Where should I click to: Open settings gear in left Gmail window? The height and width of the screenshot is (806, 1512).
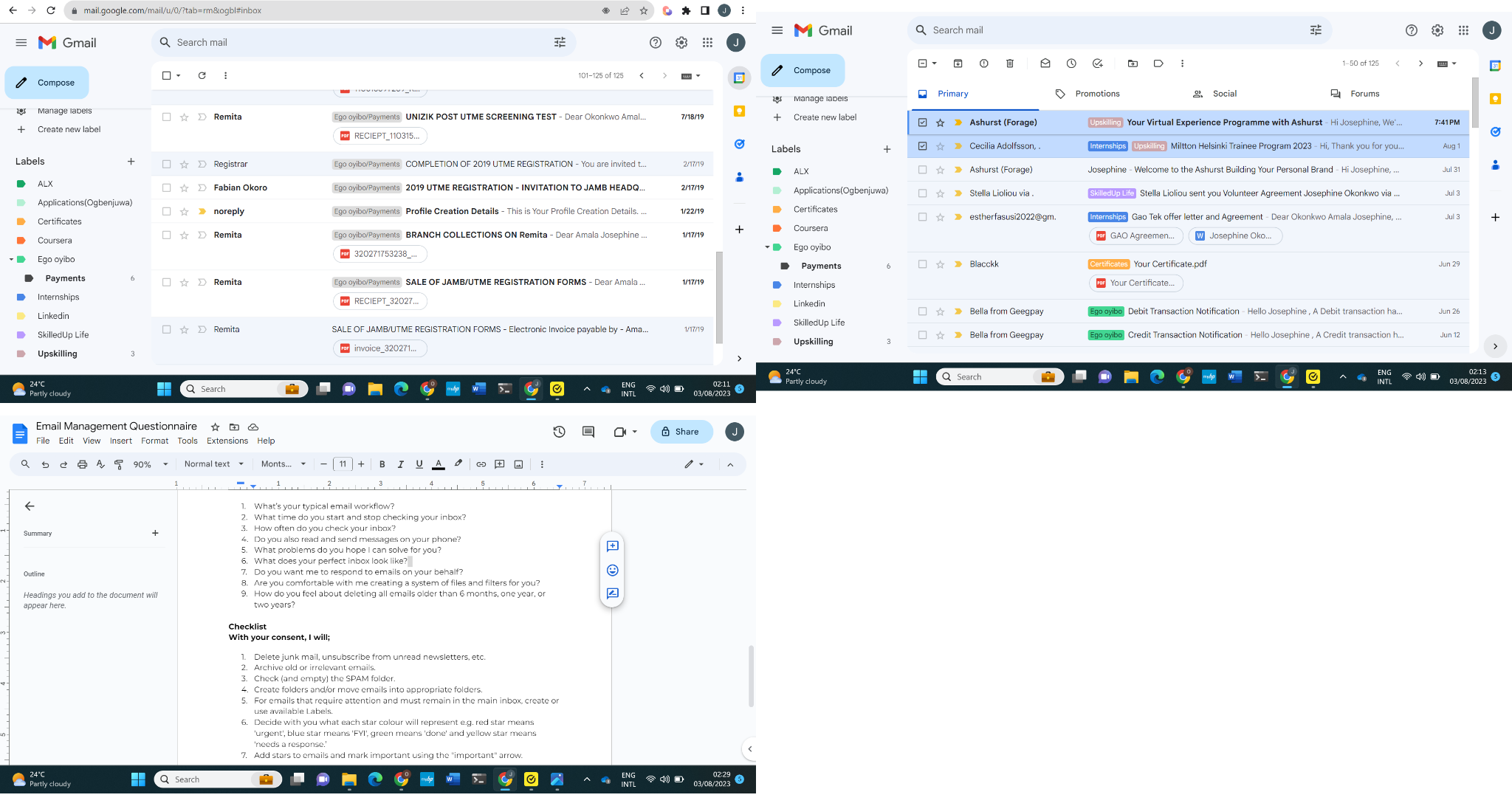681,43
